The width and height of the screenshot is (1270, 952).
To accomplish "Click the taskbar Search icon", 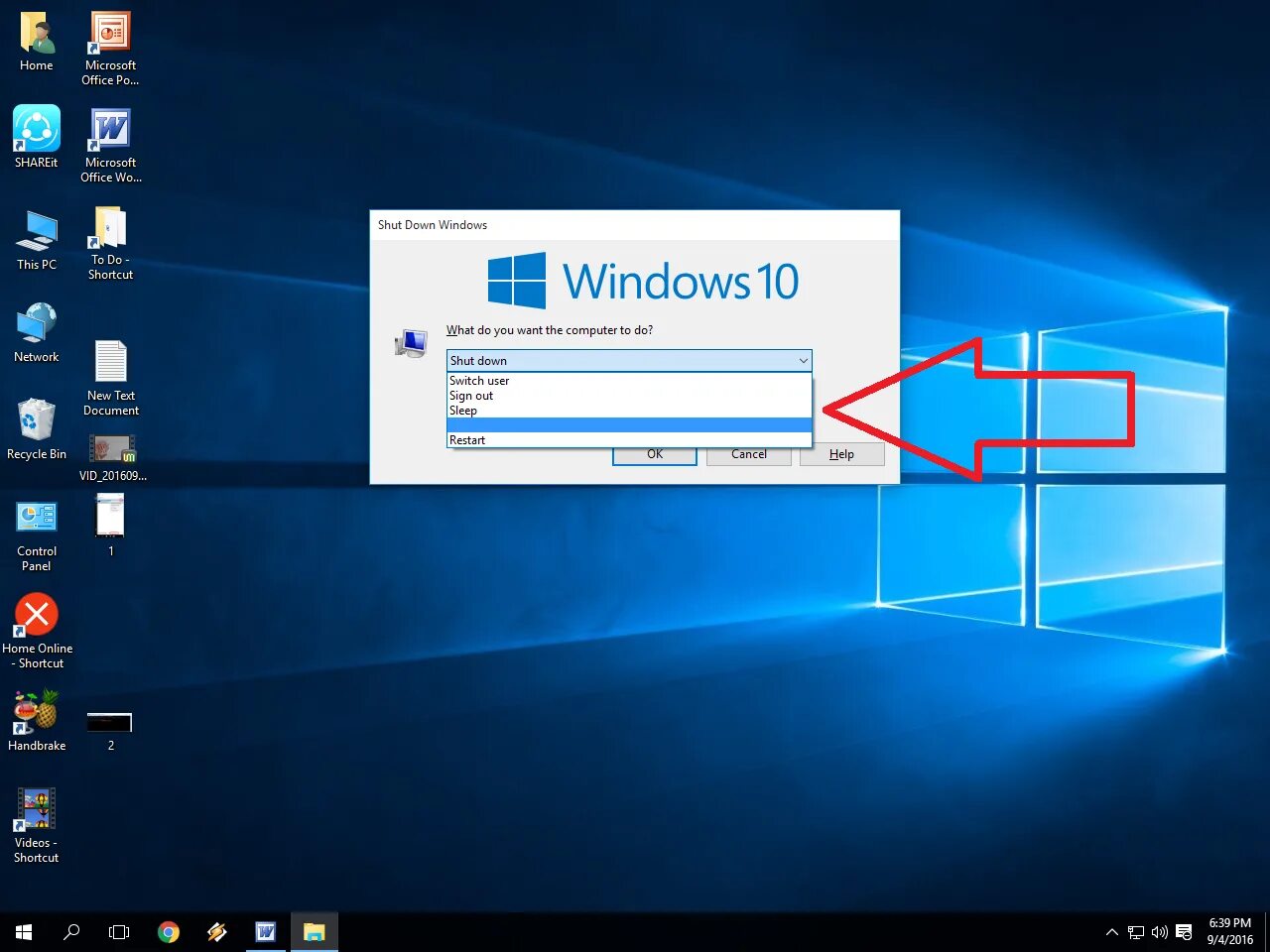I will click(x=71, y=932).
